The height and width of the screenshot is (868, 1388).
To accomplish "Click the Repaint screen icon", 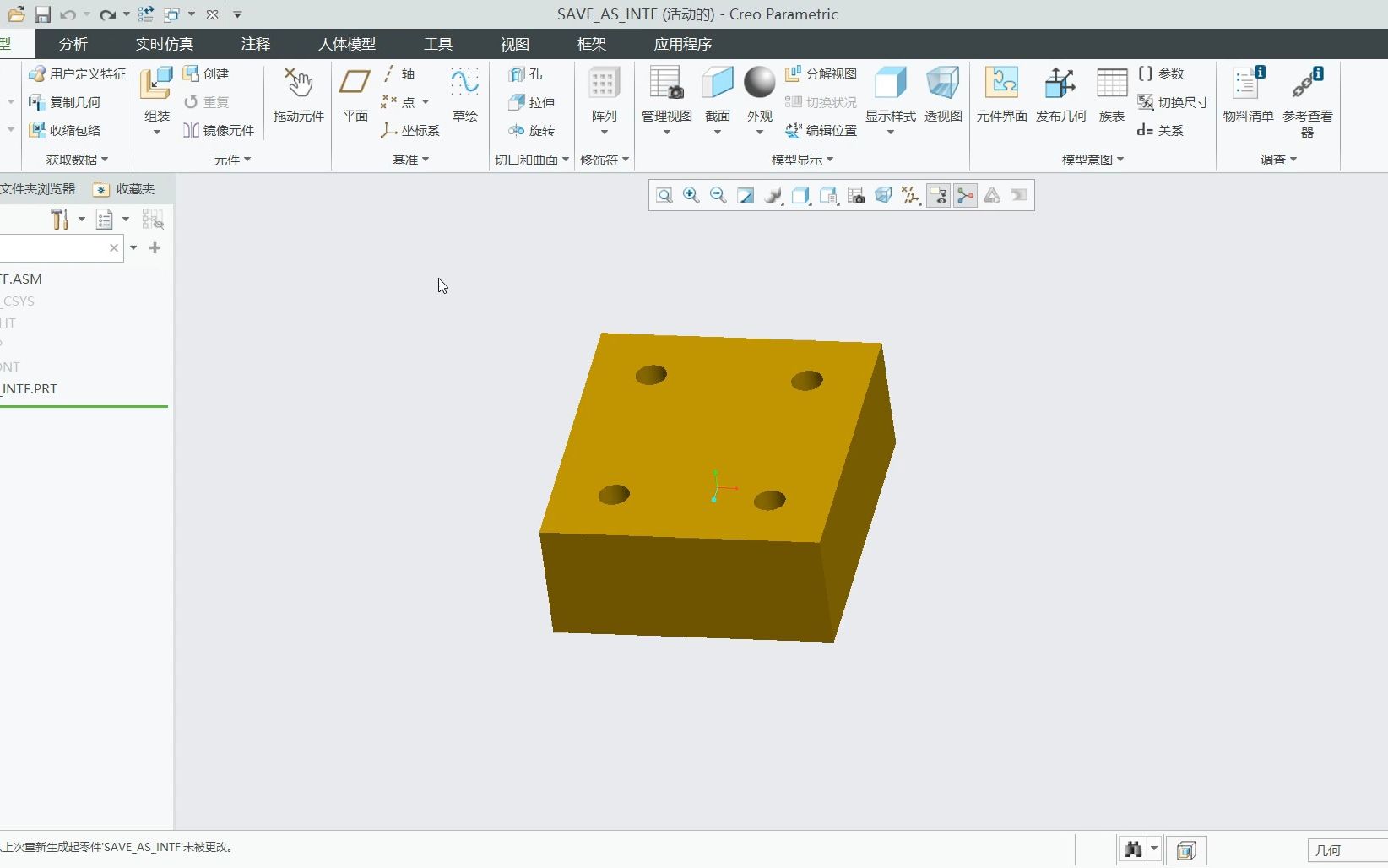I will 746,196.
